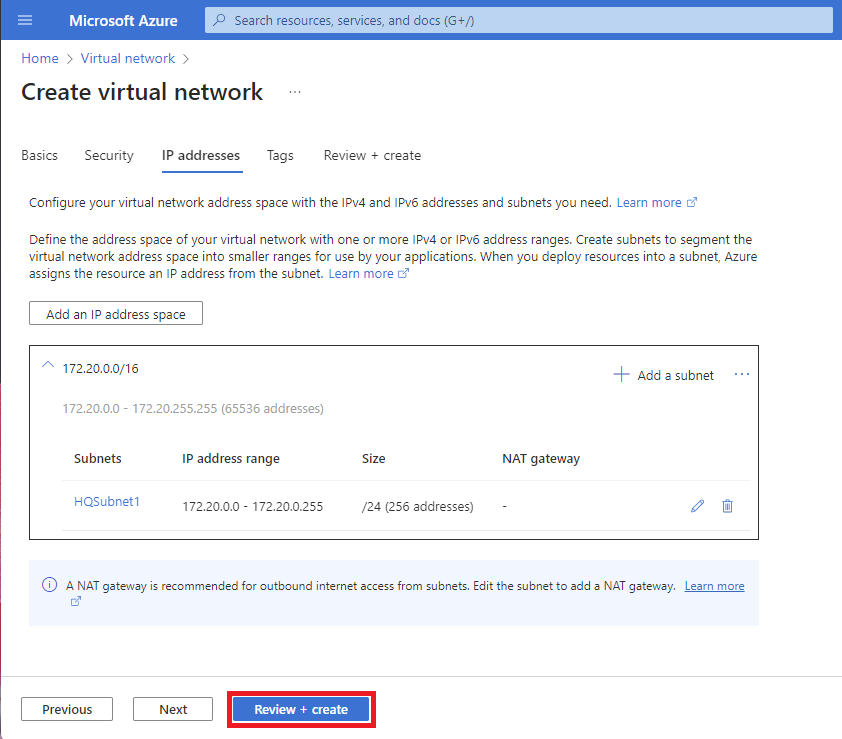Open the ellipsis beside Create virtual network title

(294, 91)
